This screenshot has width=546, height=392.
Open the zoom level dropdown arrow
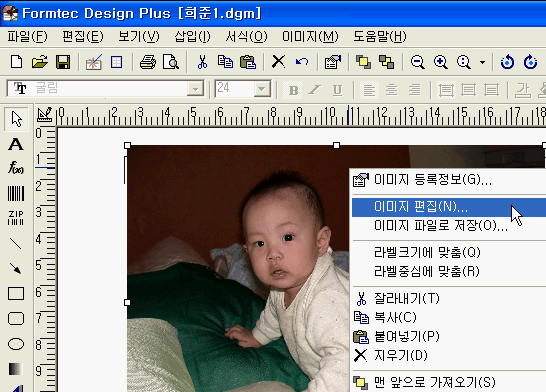coord(482,63)
